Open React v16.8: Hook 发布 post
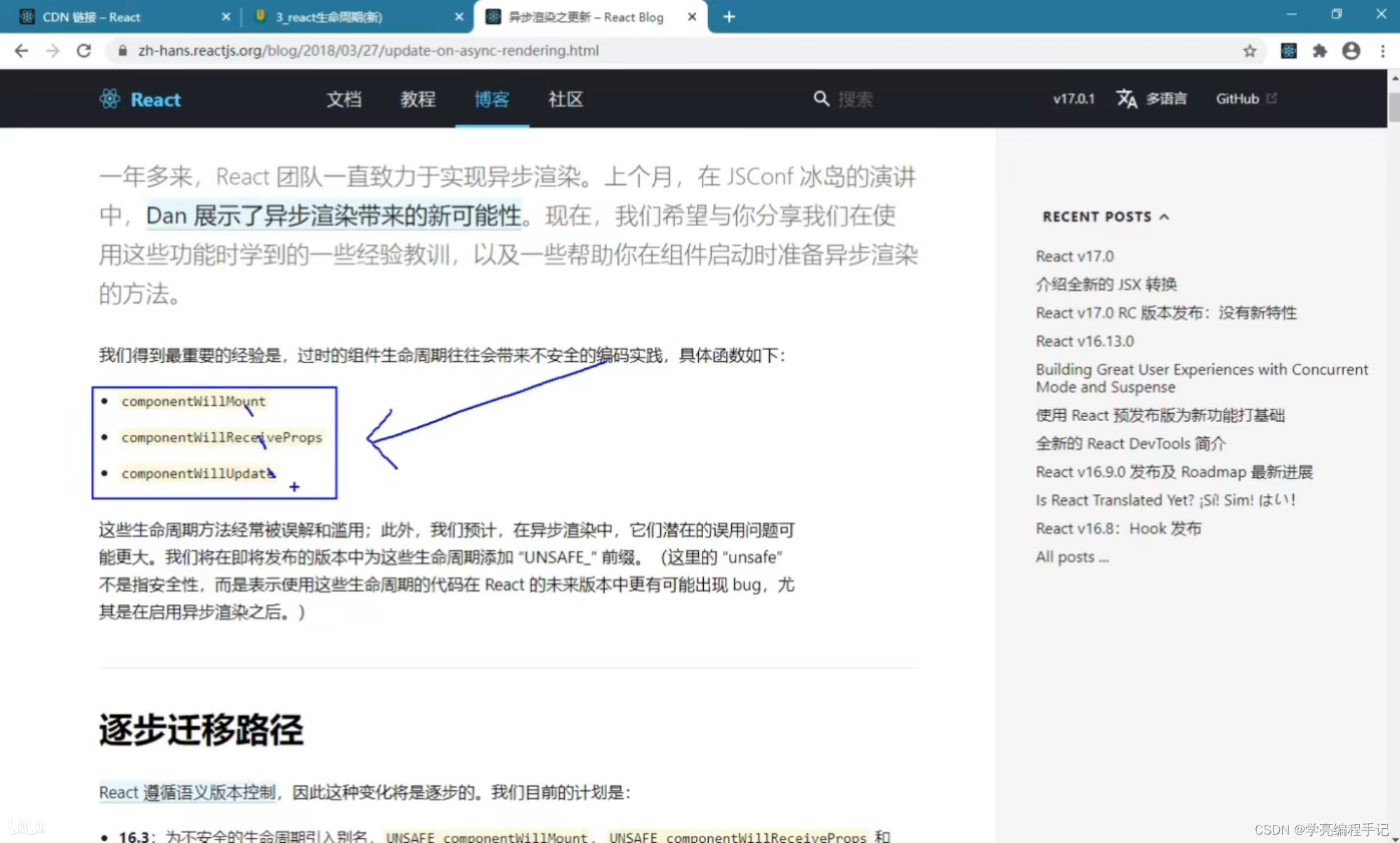This screenshot has width=1400, height=843. [x=1118, y=528]
